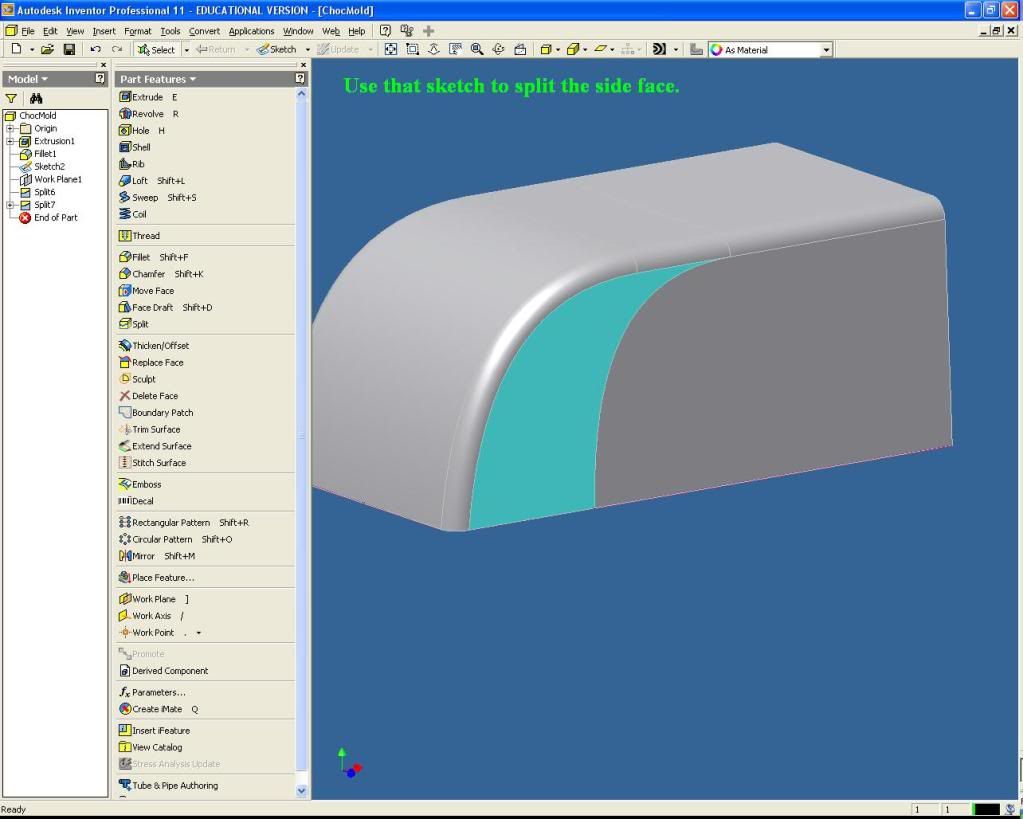Click the Sketch button in the toolbar
This screenshot has height=819, width=1023.
pos(277,49)
